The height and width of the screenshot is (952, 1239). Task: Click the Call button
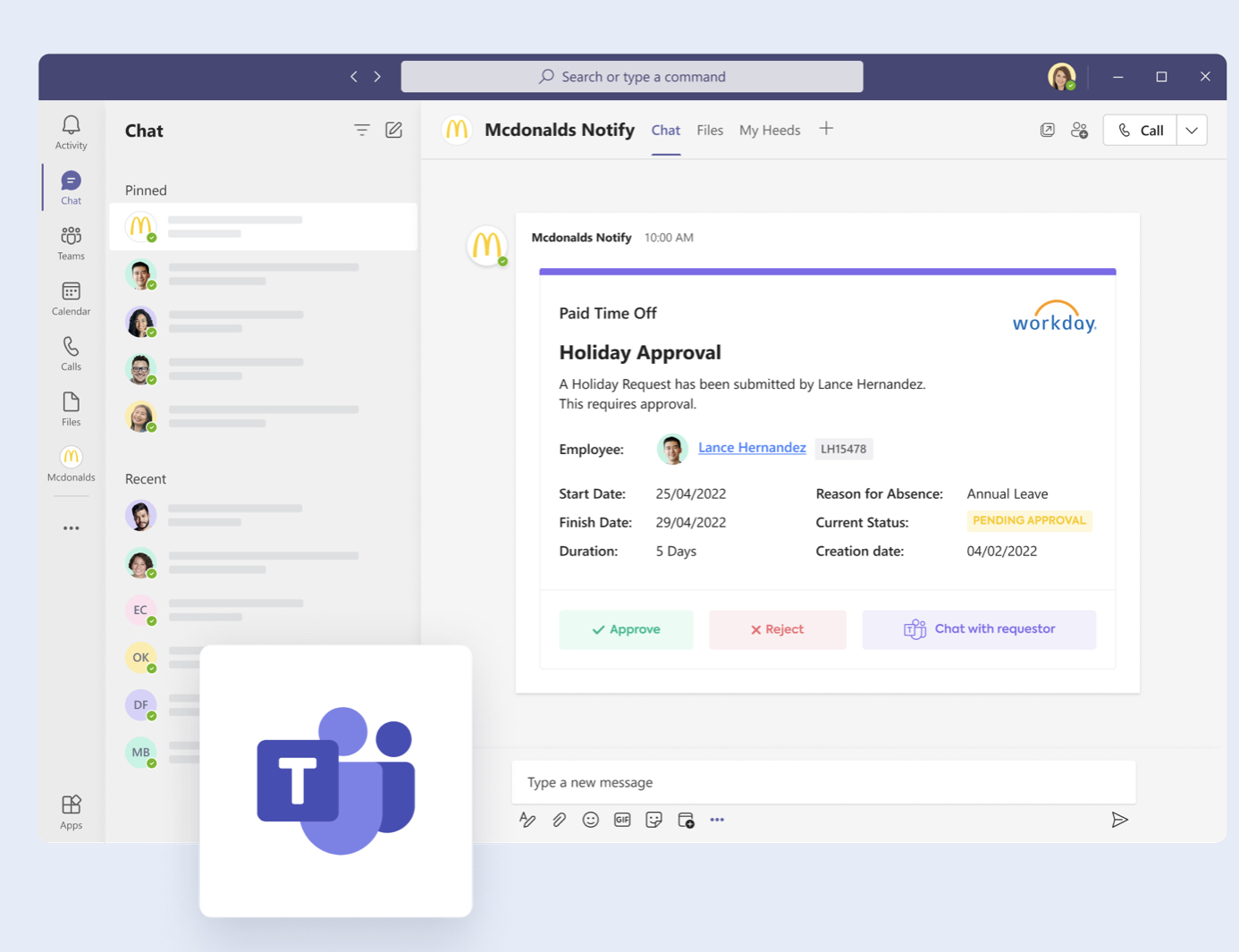tap(1141, 131)
